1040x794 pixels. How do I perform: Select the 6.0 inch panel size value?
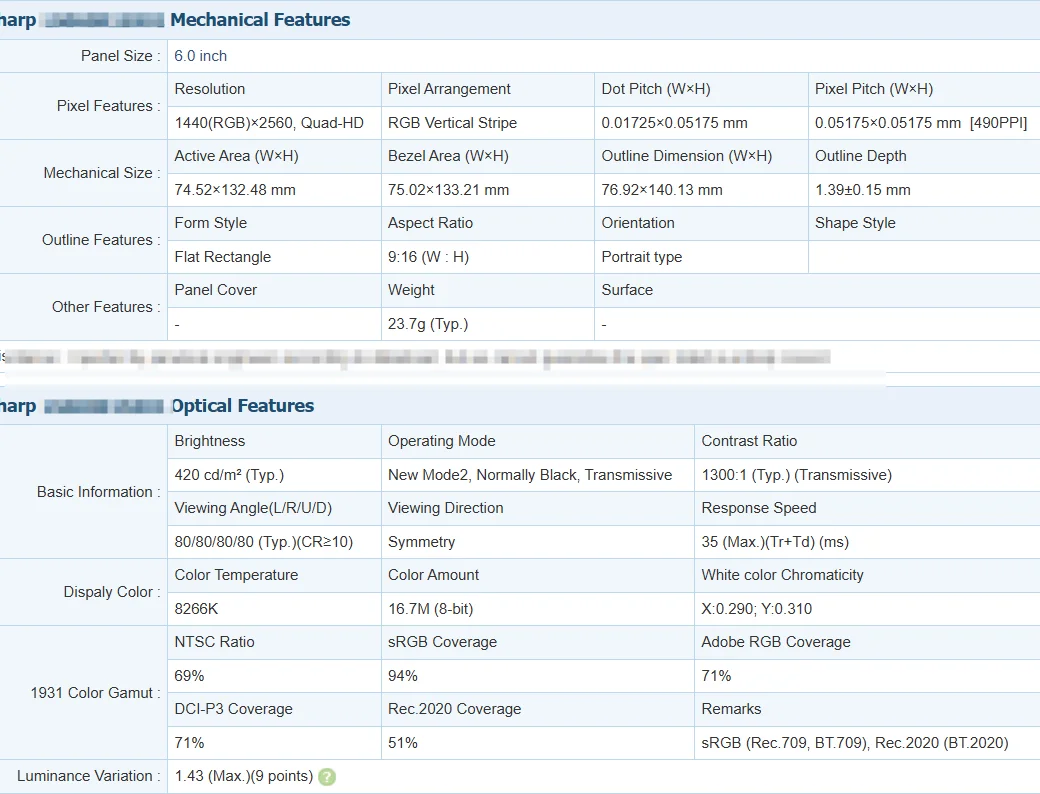tap(201, 56)
